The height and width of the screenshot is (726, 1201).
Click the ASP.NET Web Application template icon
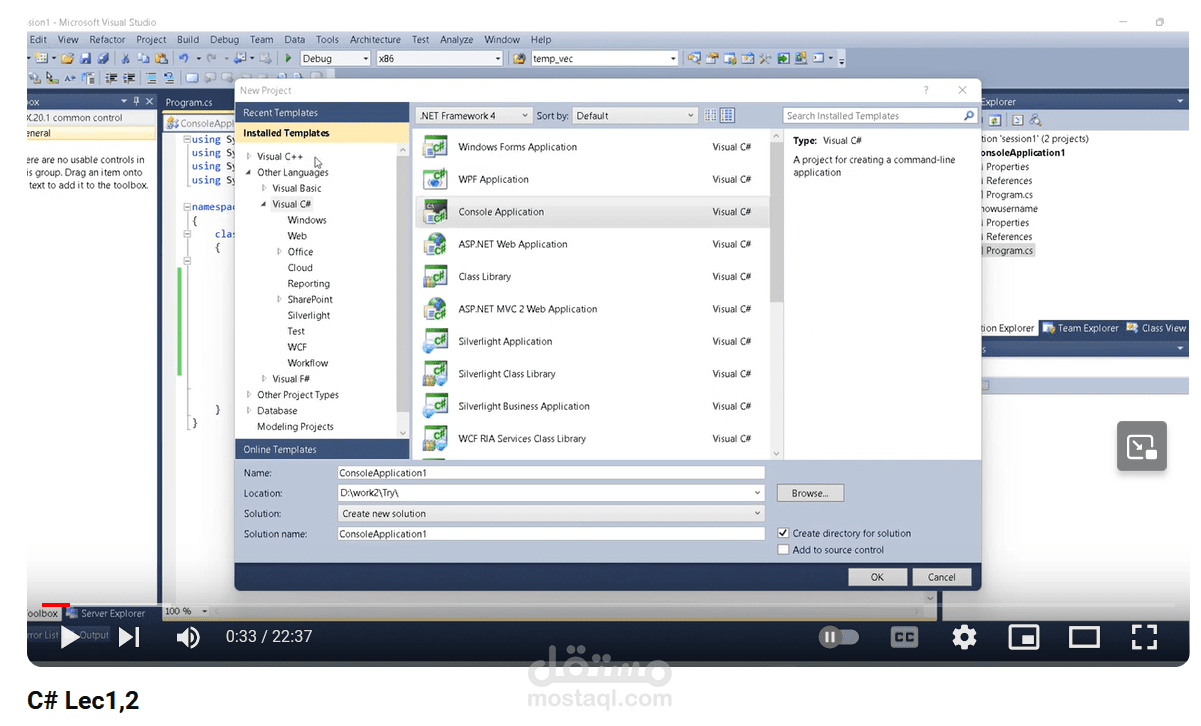(435, 244)
